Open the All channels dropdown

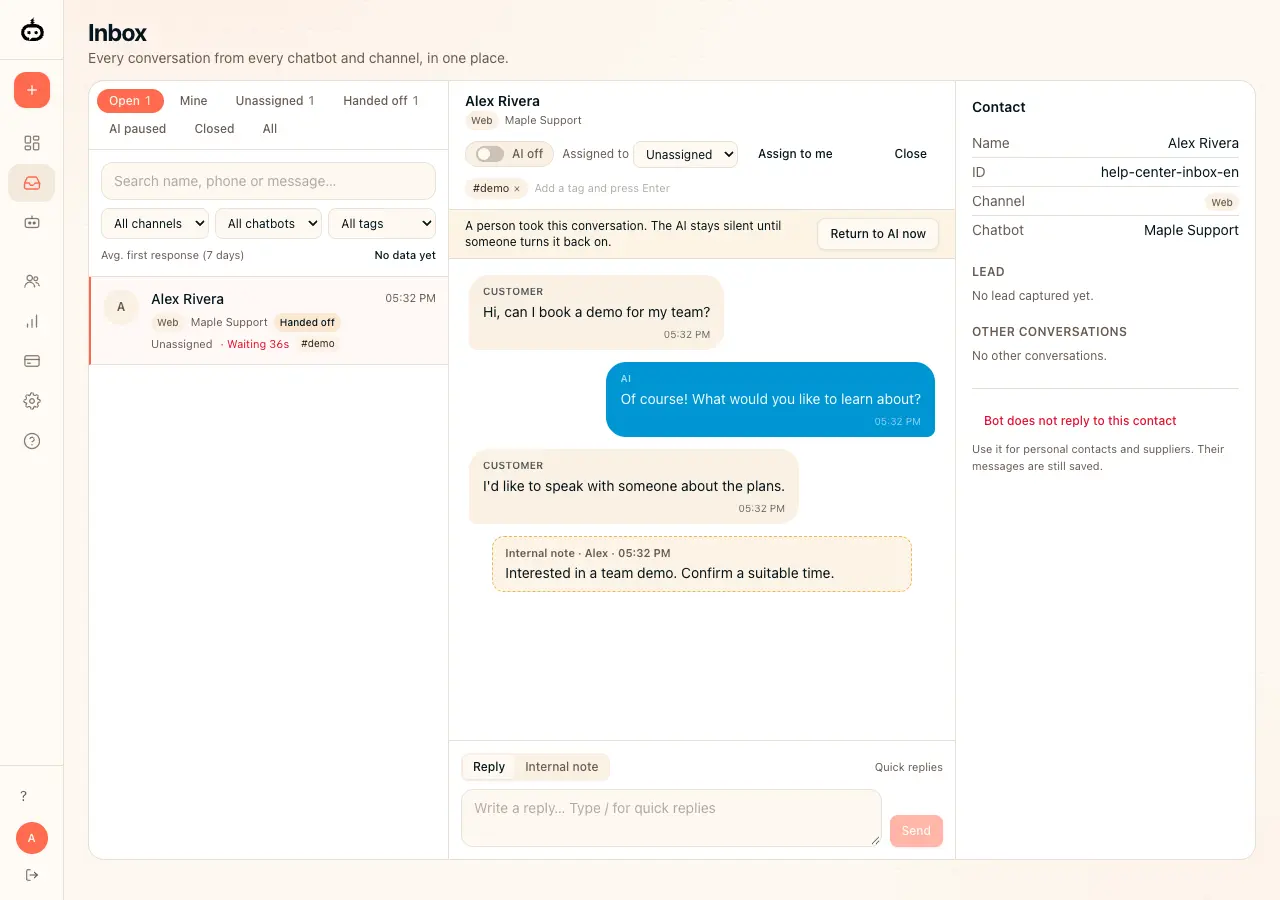click(155, 224)
